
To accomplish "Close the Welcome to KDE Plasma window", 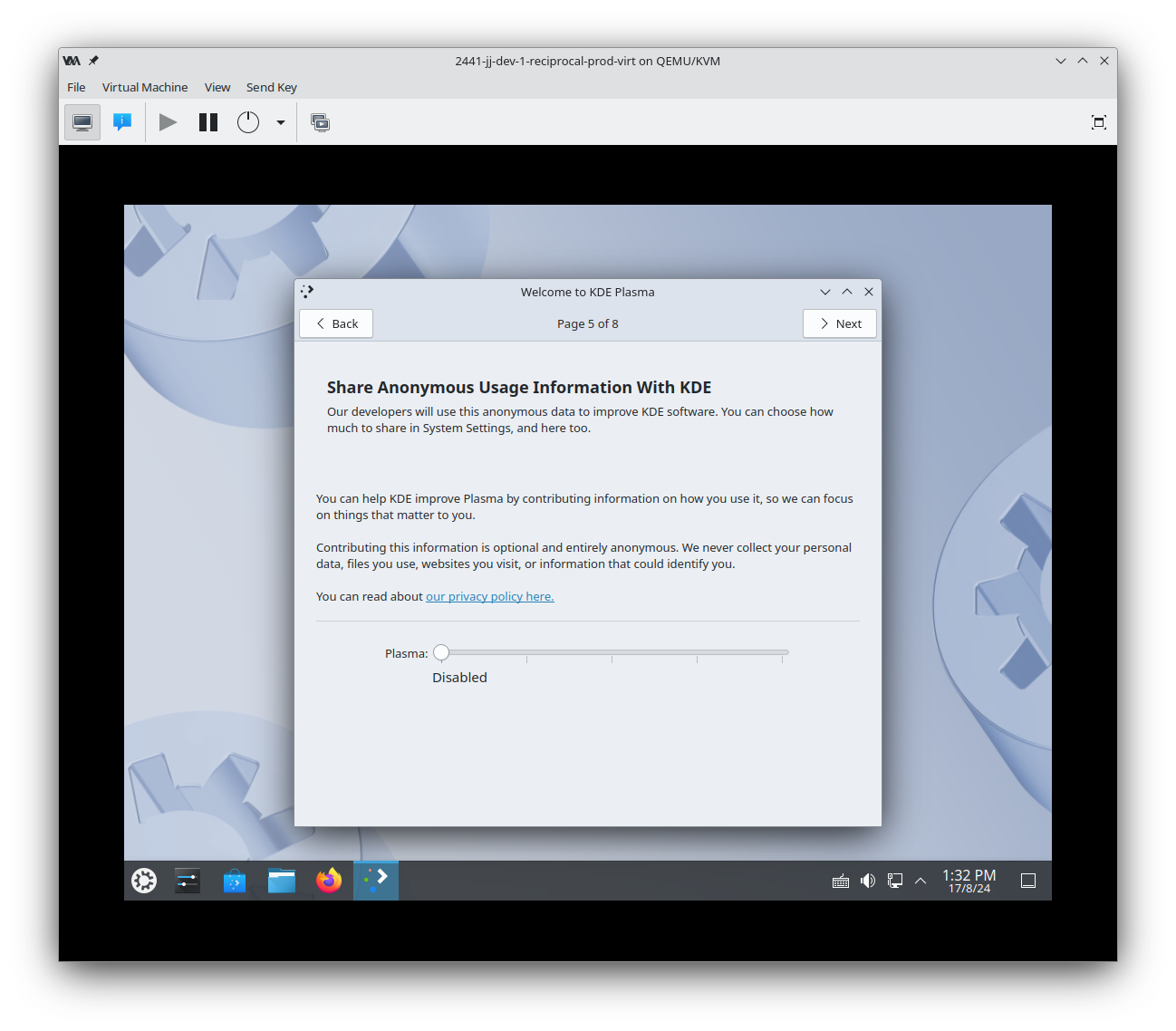I will 869,292.
